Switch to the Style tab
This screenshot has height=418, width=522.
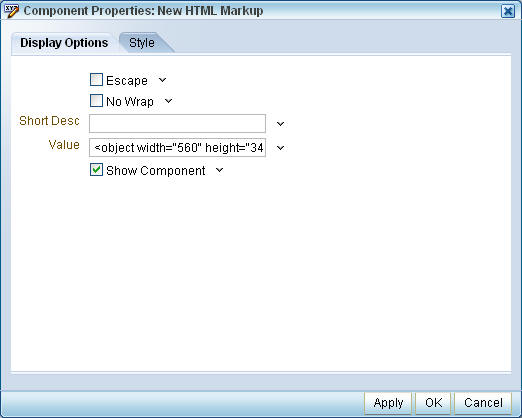pyautogui.click(x=142, y=43)
